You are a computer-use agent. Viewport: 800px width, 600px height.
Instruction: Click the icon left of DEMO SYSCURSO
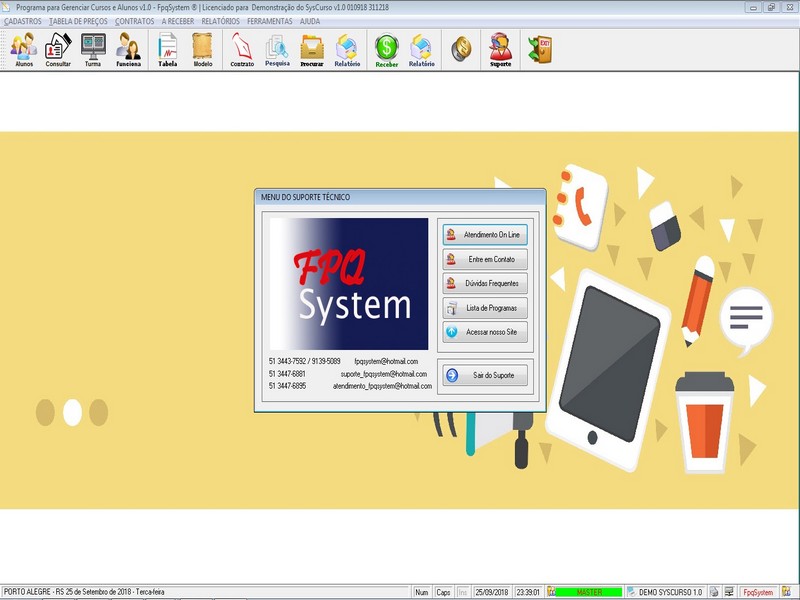(x=631, y=592)
